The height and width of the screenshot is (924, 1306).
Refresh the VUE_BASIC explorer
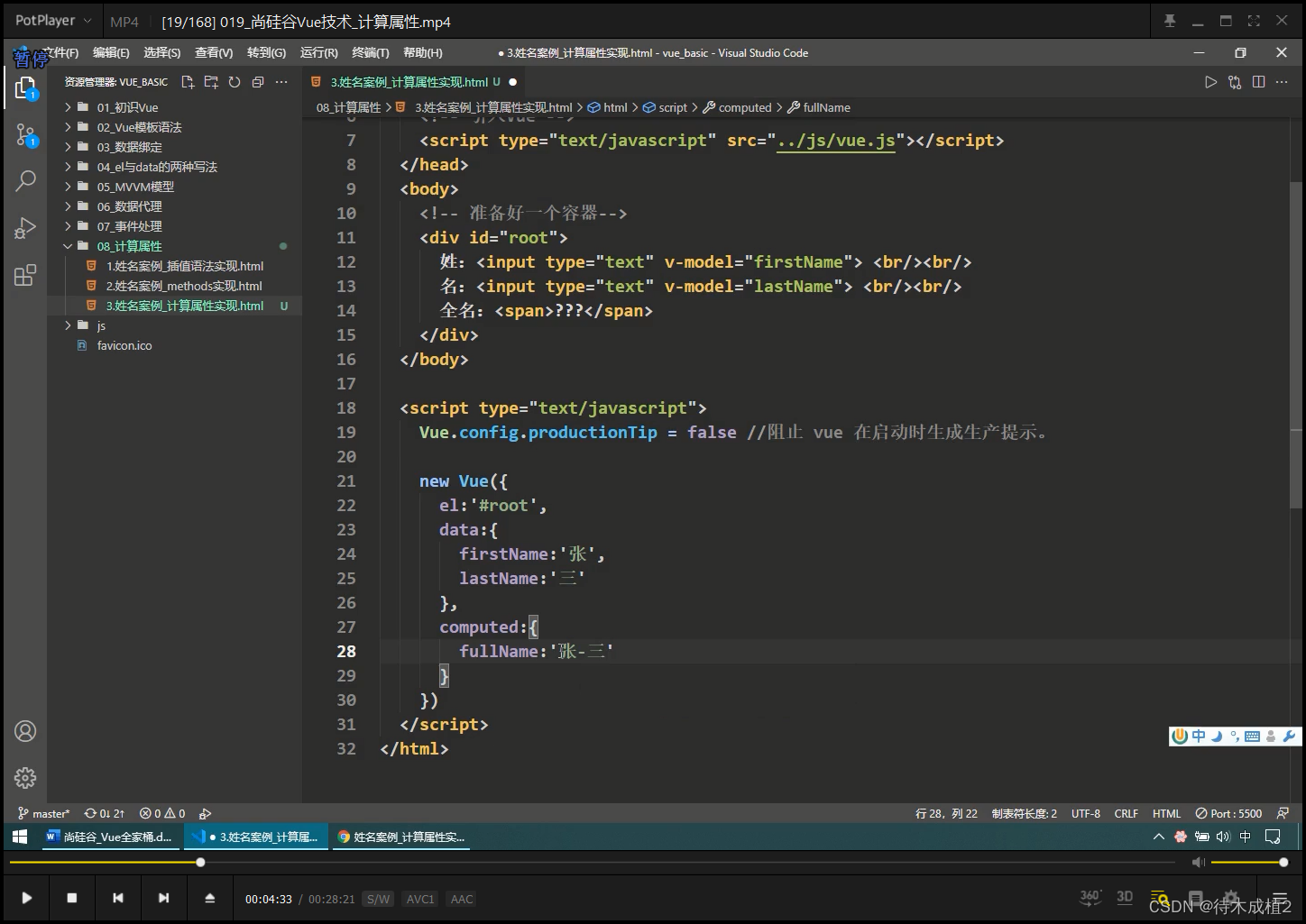[x=235, y=82]
